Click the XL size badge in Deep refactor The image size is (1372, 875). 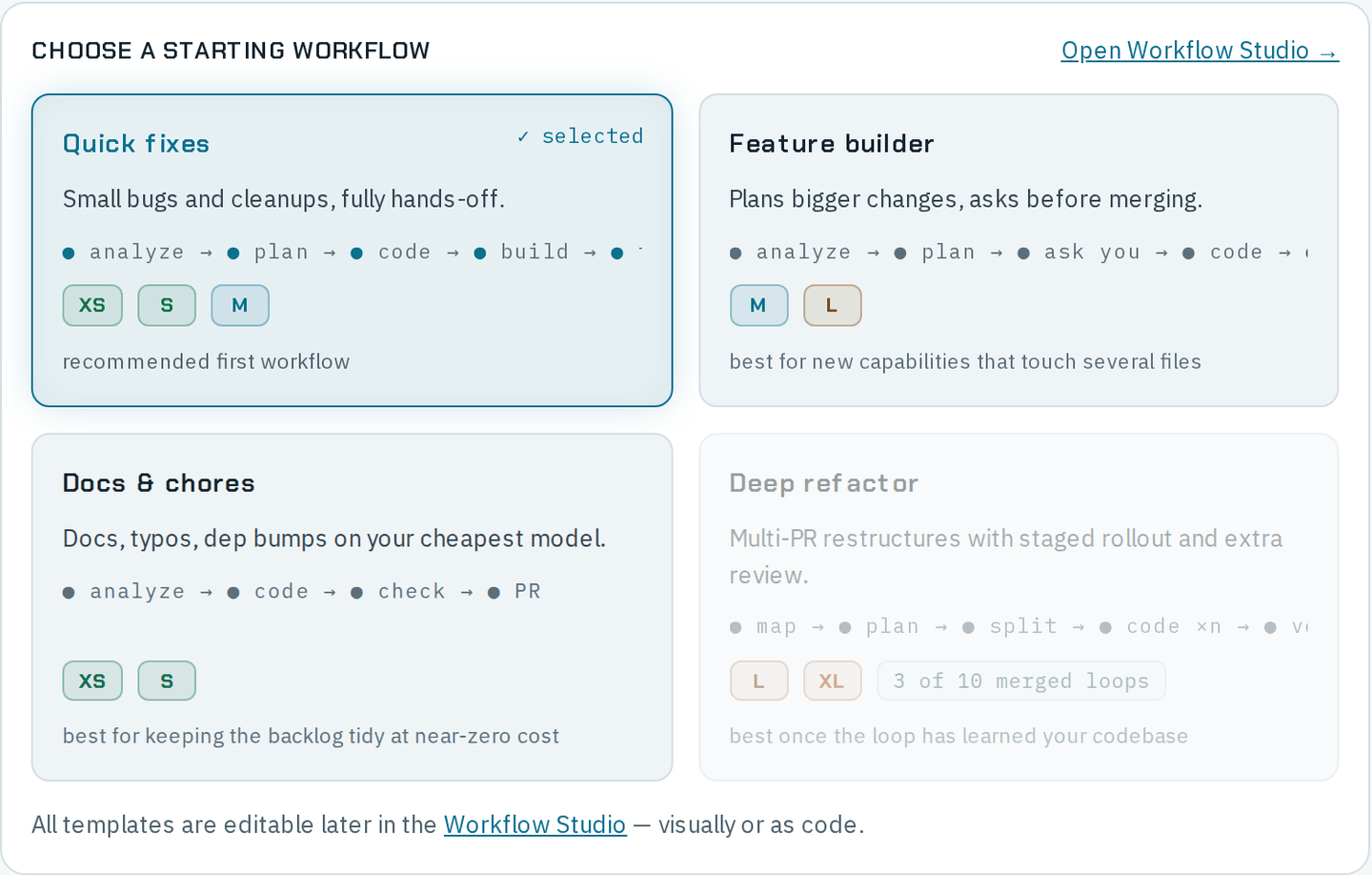(832, 681)
